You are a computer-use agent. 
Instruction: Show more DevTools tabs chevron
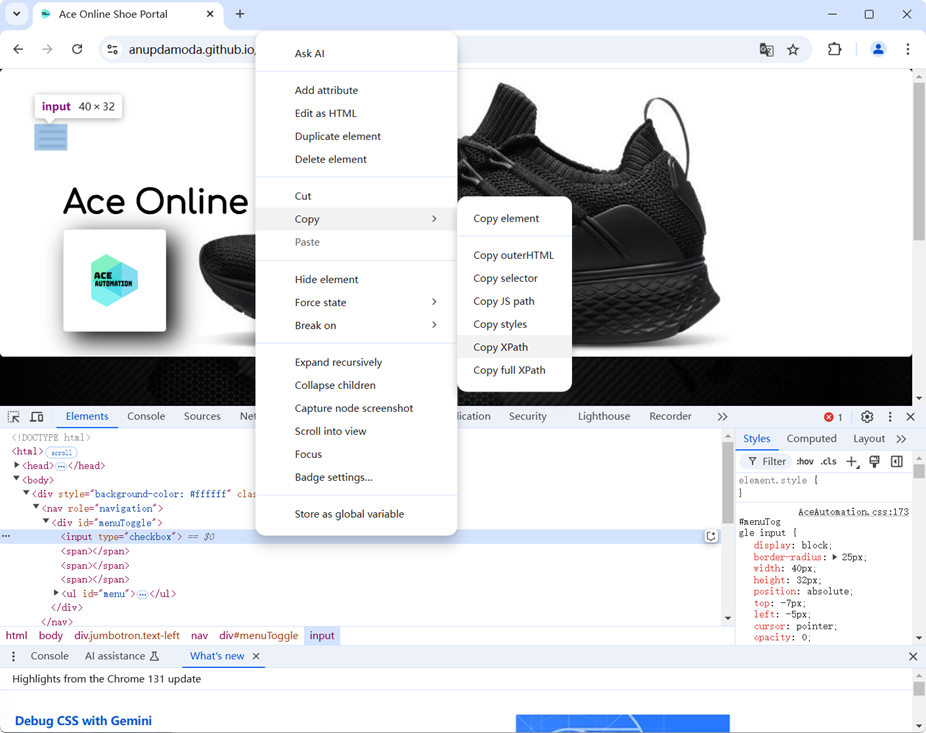[722, 416]
